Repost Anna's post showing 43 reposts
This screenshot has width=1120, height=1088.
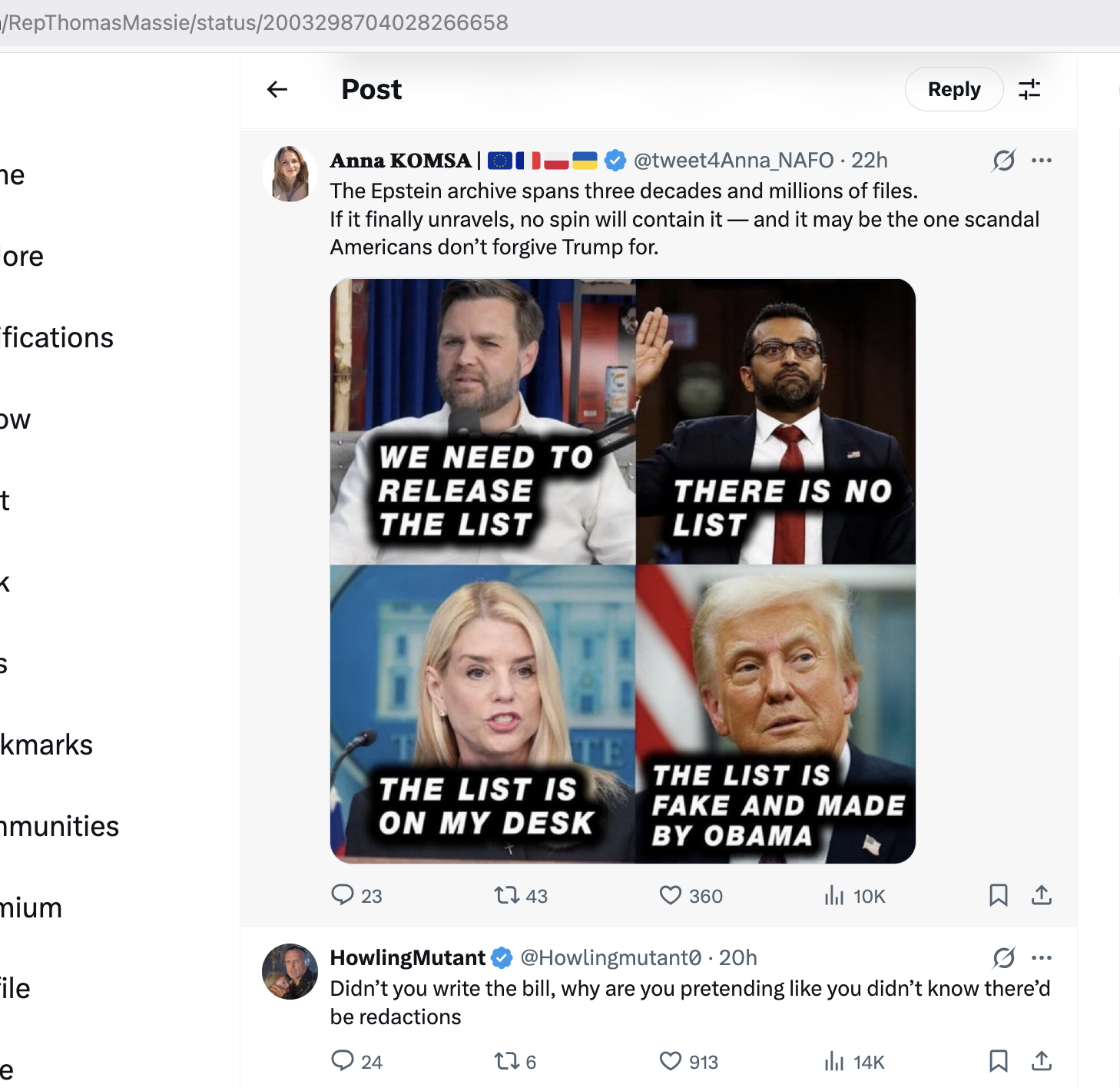[x=521, y=895]
